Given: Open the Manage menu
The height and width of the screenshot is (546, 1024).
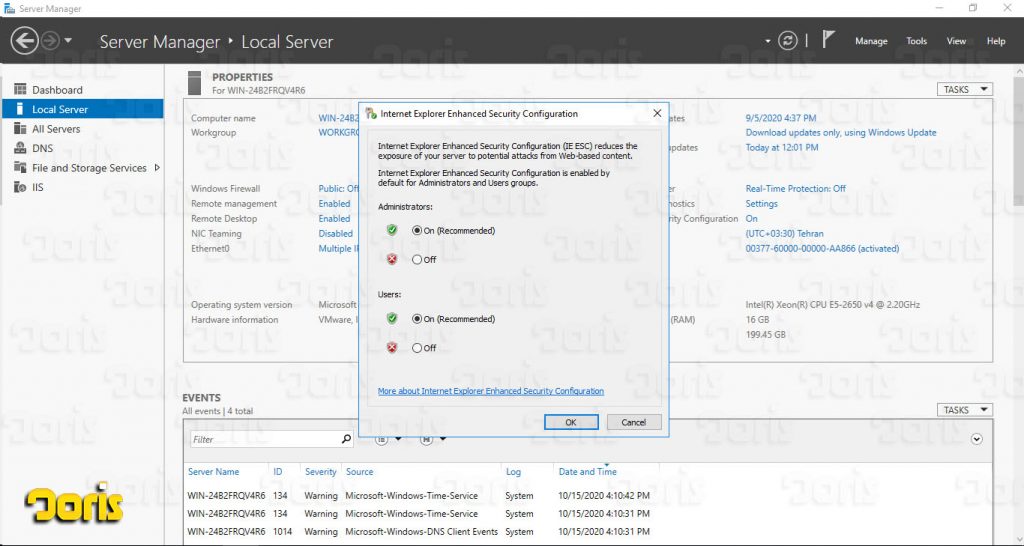Looking at the screenshot, I should coord(871,40).
